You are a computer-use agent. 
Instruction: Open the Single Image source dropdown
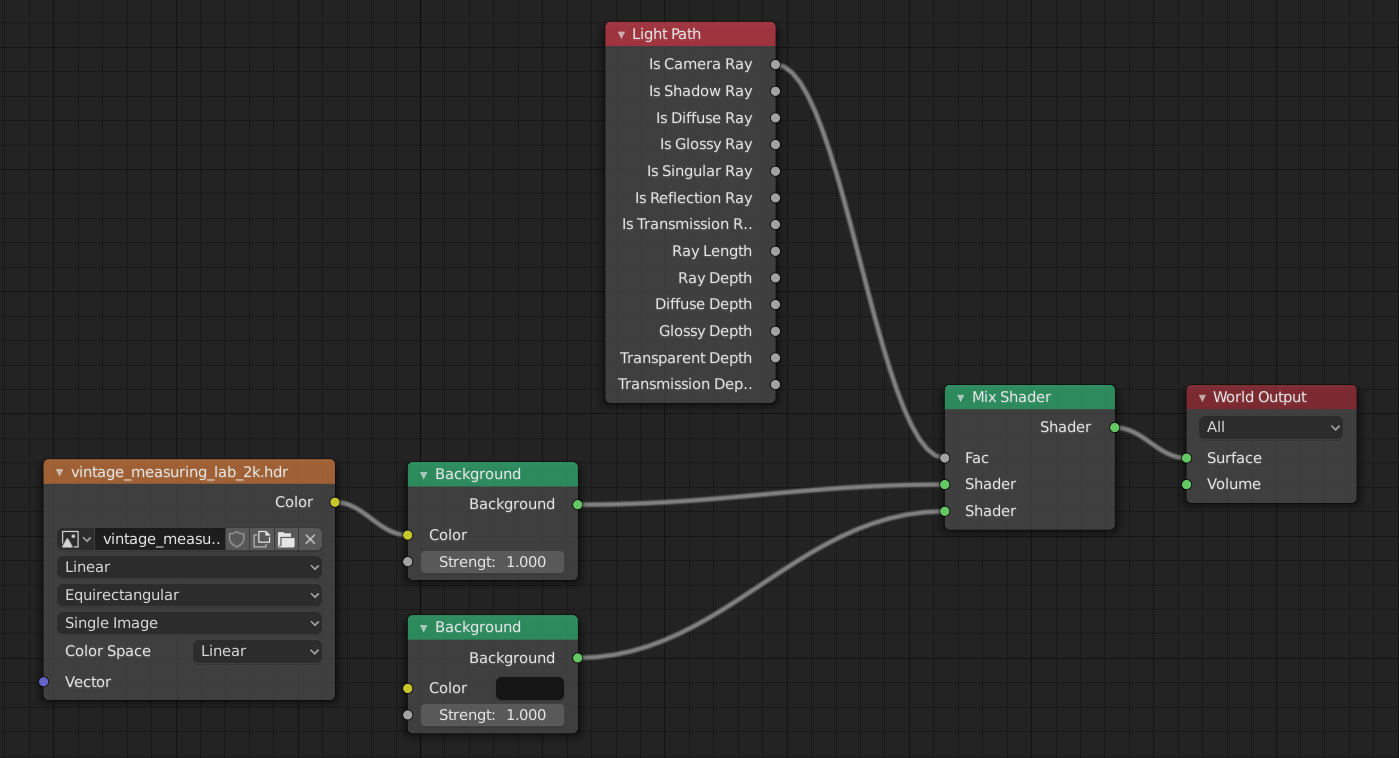(189, 623)
